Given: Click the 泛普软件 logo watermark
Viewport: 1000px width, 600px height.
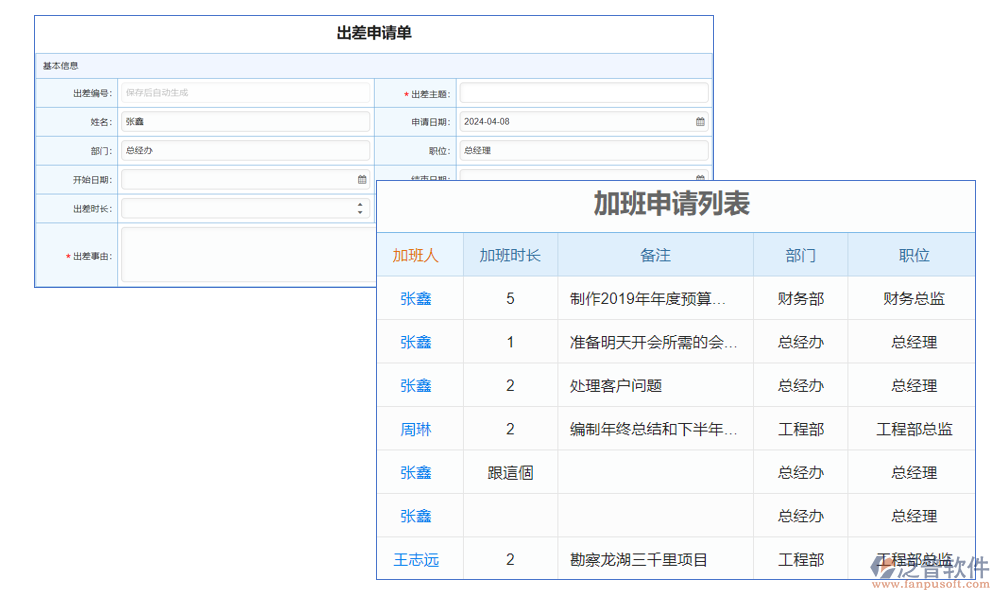Looking at the screenshot, I should tap(929, 572).
